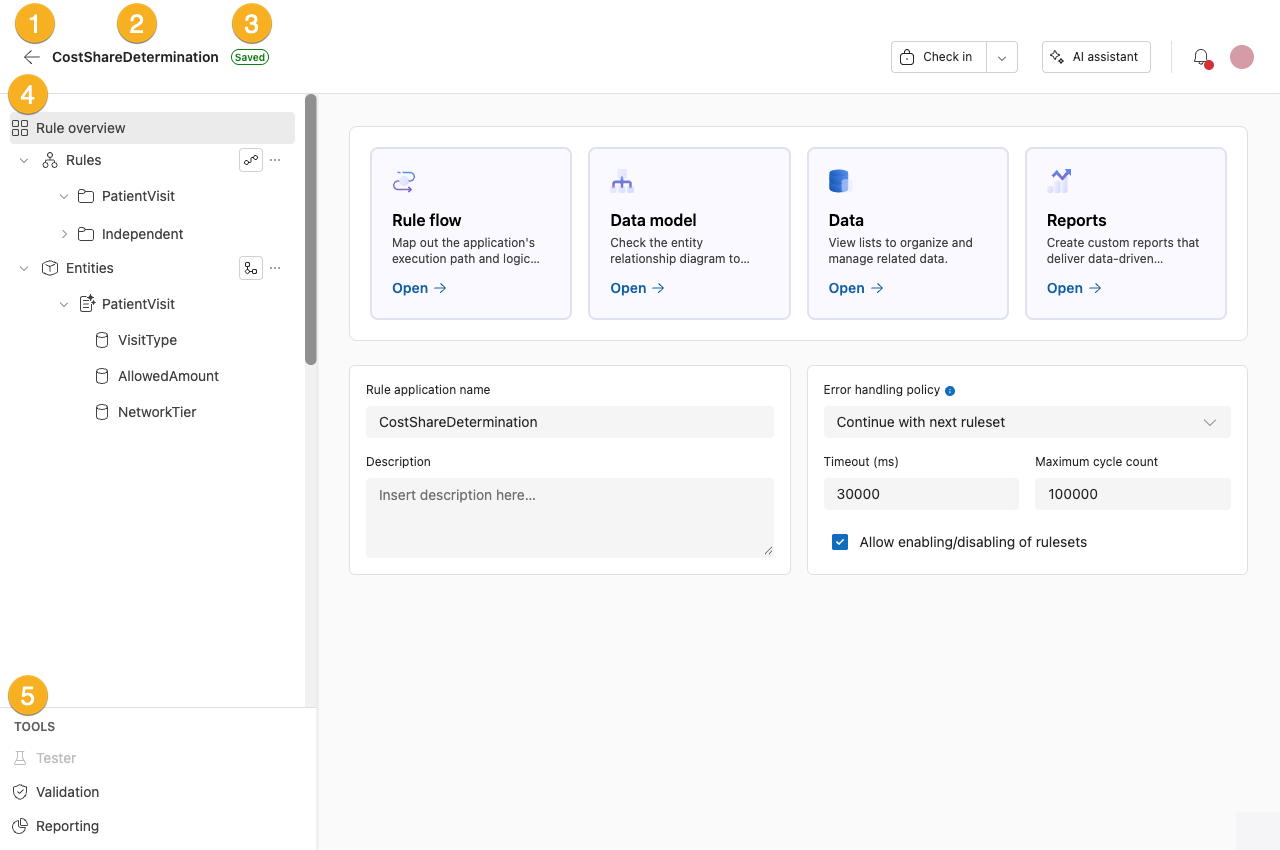Open the Data model entity diagram icon
The image size is (1280, 850).
[621, 181]
